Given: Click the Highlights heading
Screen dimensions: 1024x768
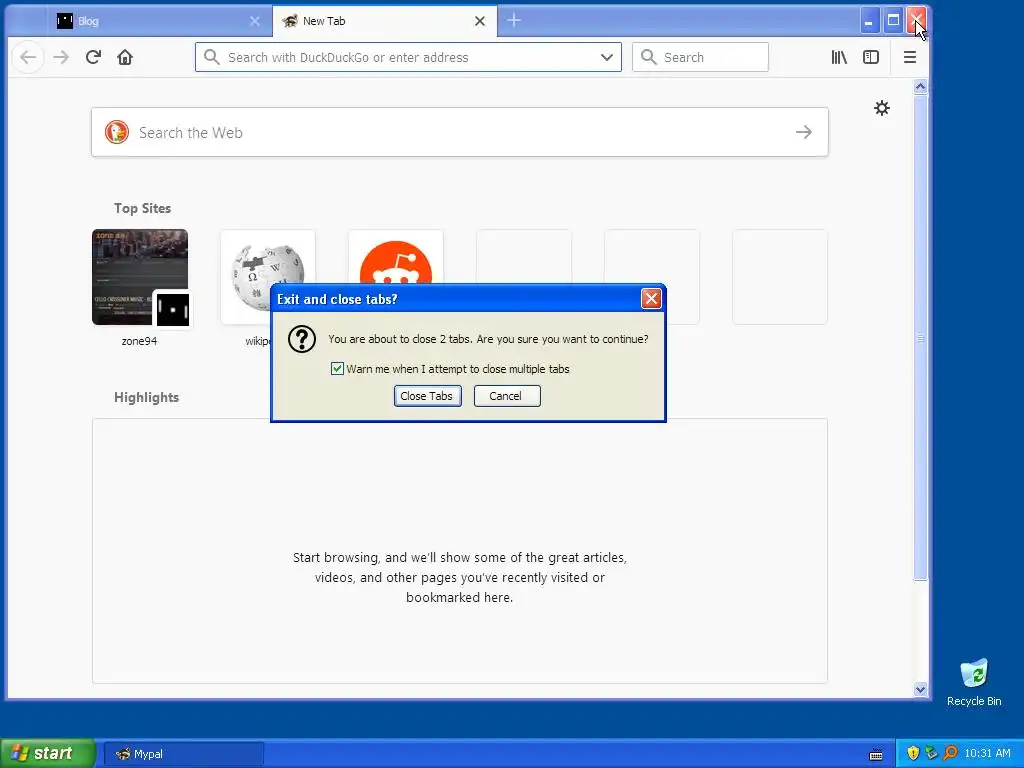Looking at the screenshot, I should pyautogui.click(x=146, y=397).
